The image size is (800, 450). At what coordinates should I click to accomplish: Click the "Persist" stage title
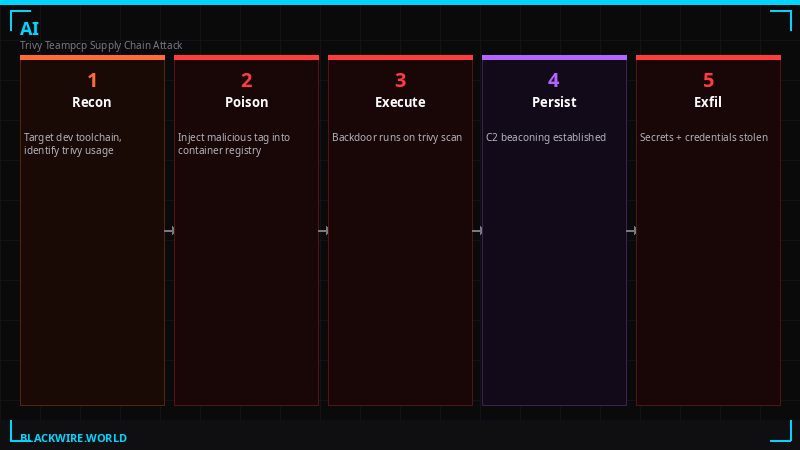tap(554, 102)
